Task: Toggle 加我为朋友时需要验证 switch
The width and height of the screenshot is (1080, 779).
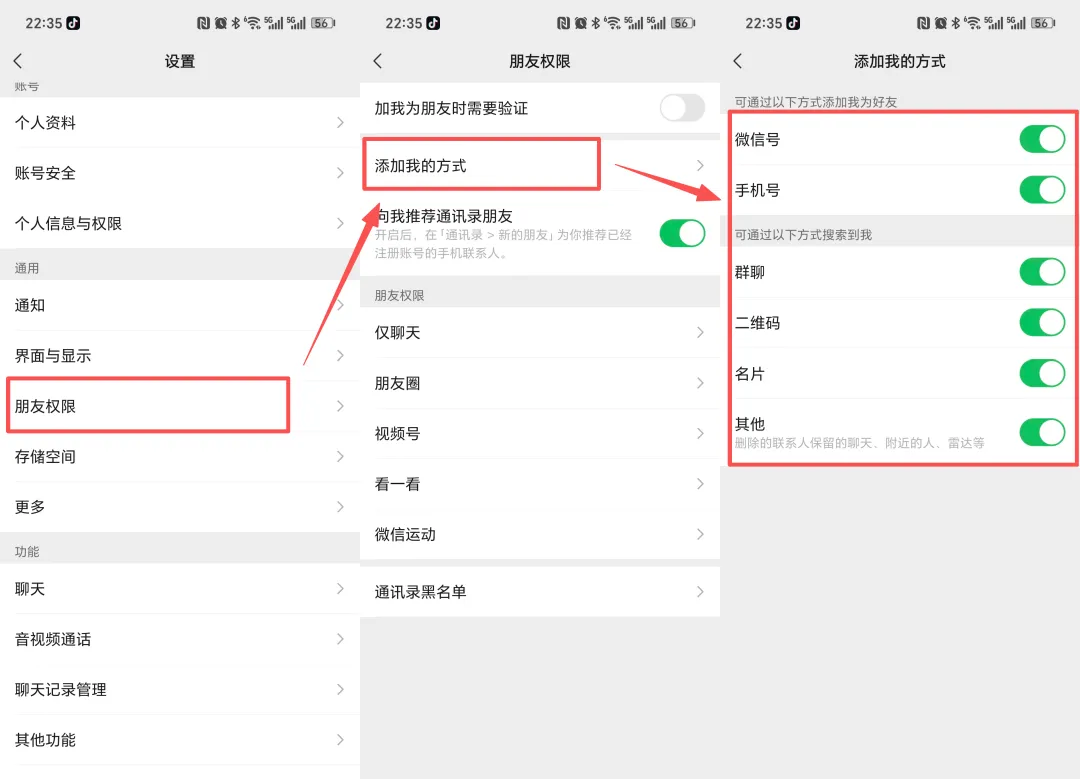Action: pos(683,107)
